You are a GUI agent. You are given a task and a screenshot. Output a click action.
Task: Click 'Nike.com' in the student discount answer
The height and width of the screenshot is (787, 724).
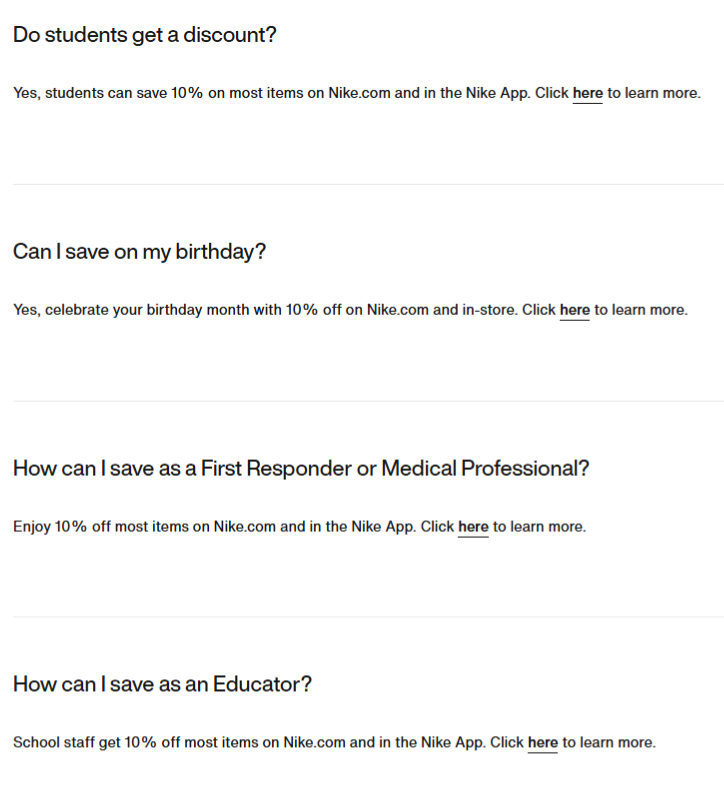coord(360,93)
